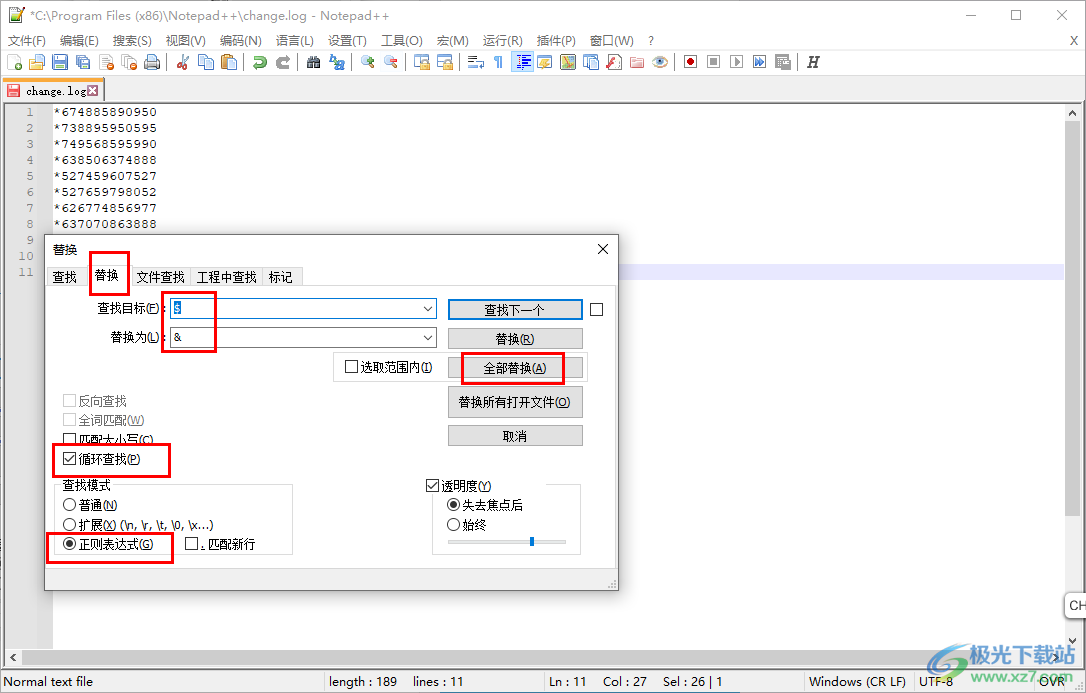This screenshot has height=693, width=1086.
Task: Open the document map toolbar icon
Action: 568,62
